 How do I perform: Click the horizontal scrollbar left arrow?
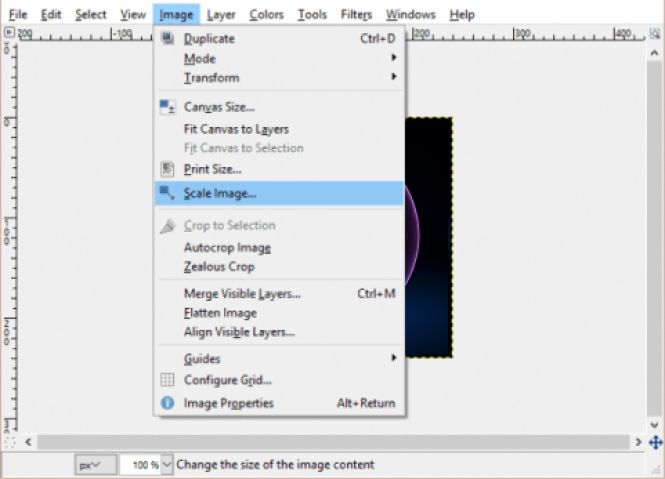tap(28, 442)
